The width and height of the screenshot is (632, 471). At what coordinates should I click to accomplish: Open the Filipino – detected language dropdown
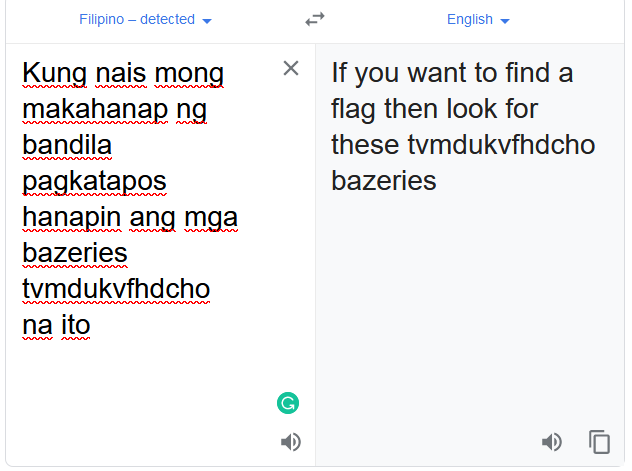pos(145,19)
